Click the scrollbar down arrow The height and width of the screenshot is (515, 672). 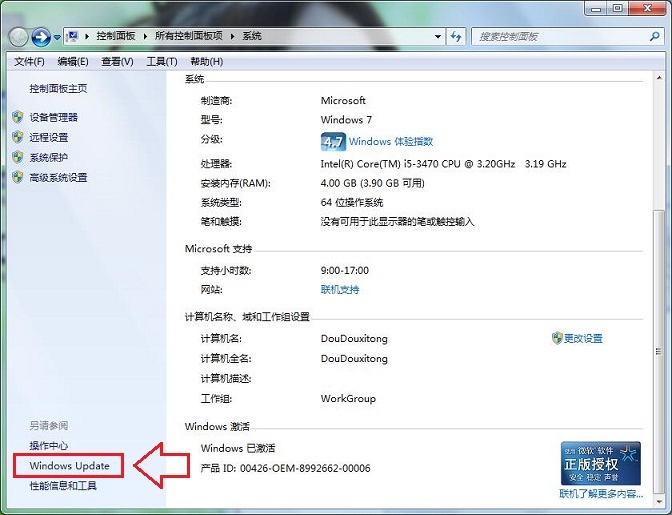[659, 500]
